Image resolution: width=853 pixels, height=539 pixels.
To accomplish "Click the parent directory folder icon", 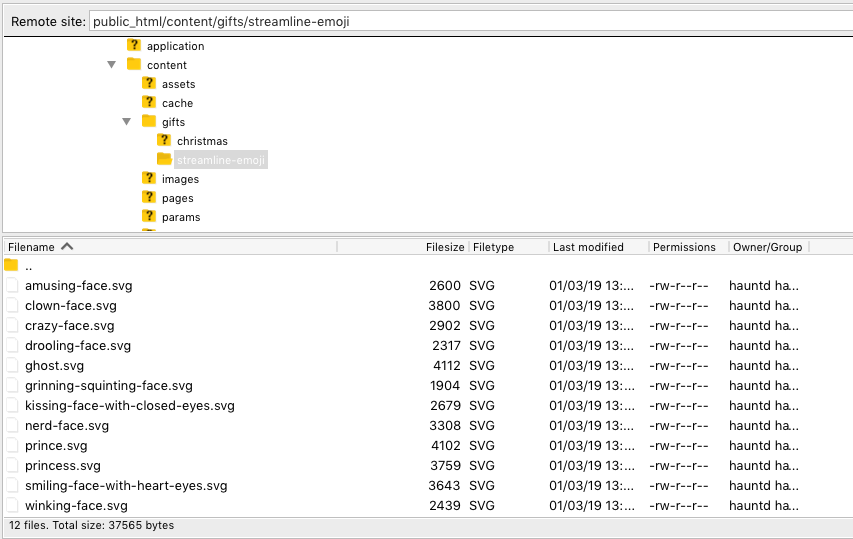I will pos(12,266).
